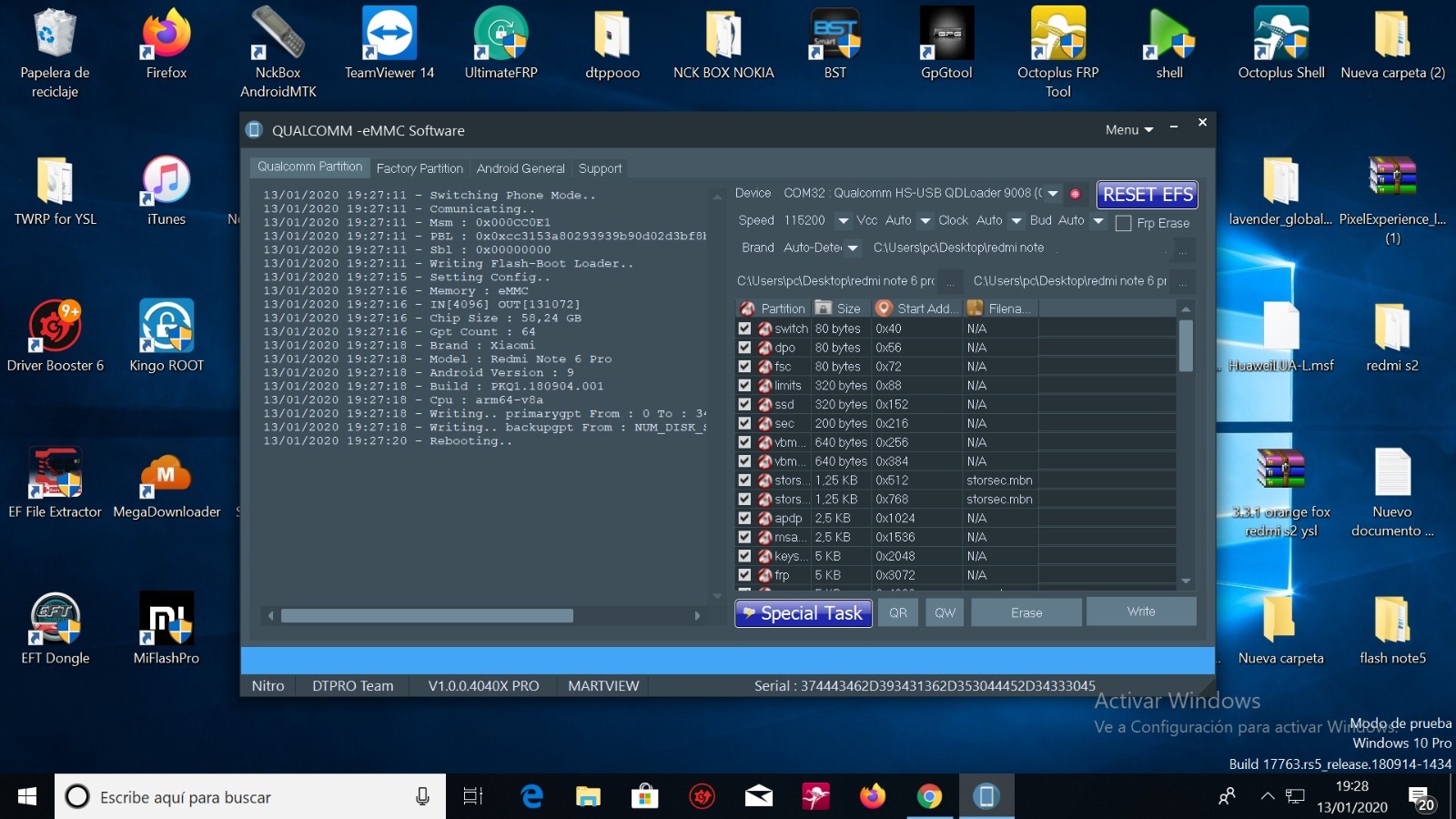
Task: Open the notification center icon
Action: 1421,798
